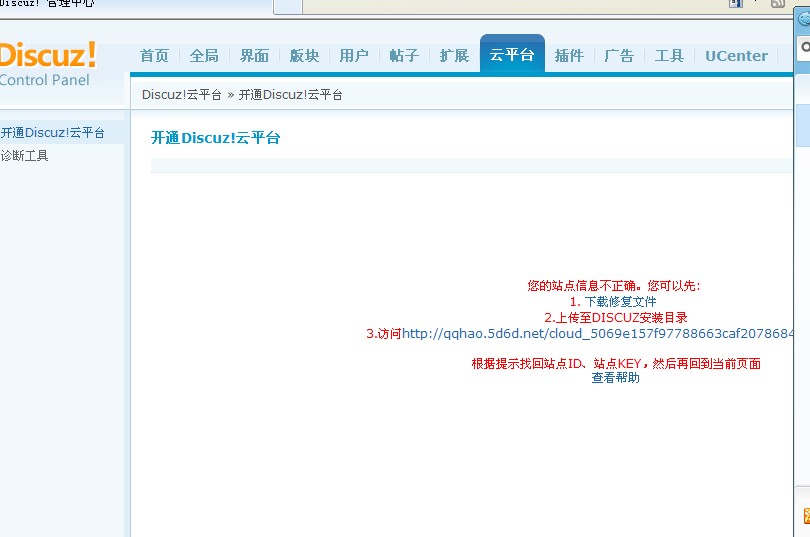Open the 扩展 navigation tab

pyautogui.click(x=454, y=55)
